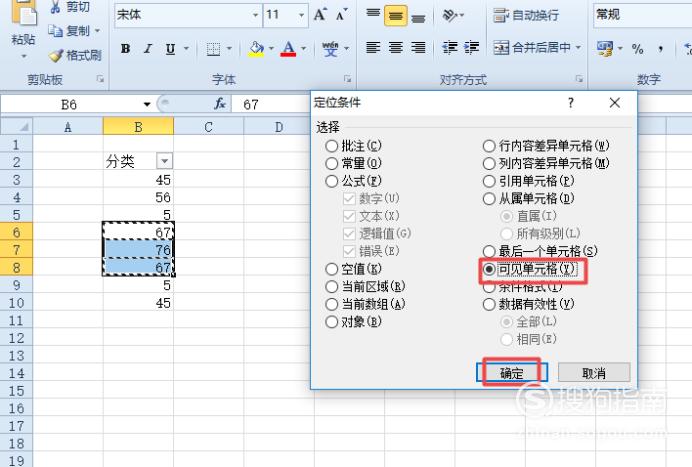Open the font size 11 dropdown

coord(301,15)
